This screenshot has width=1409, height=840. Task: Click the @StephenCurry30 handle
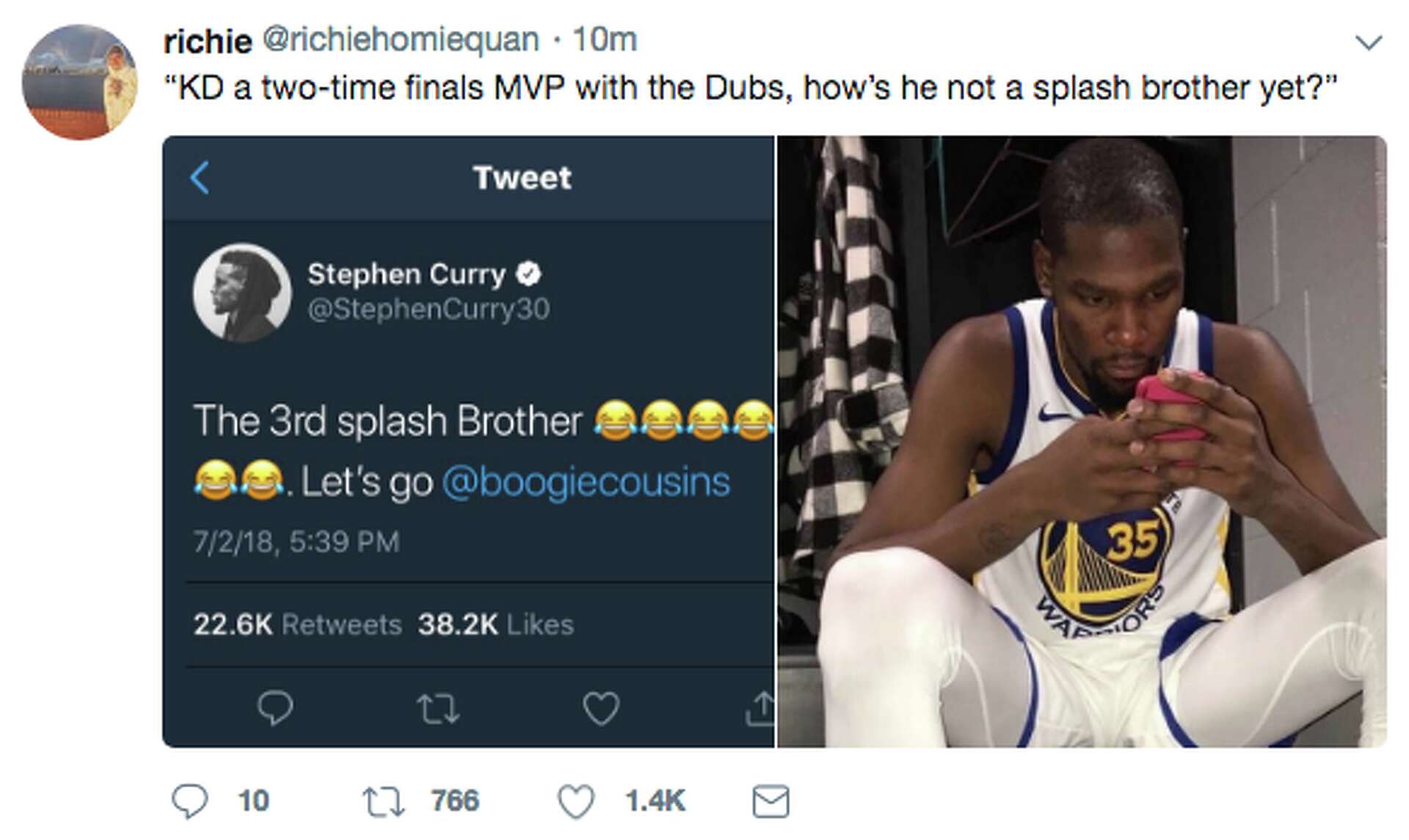(428, 309)
